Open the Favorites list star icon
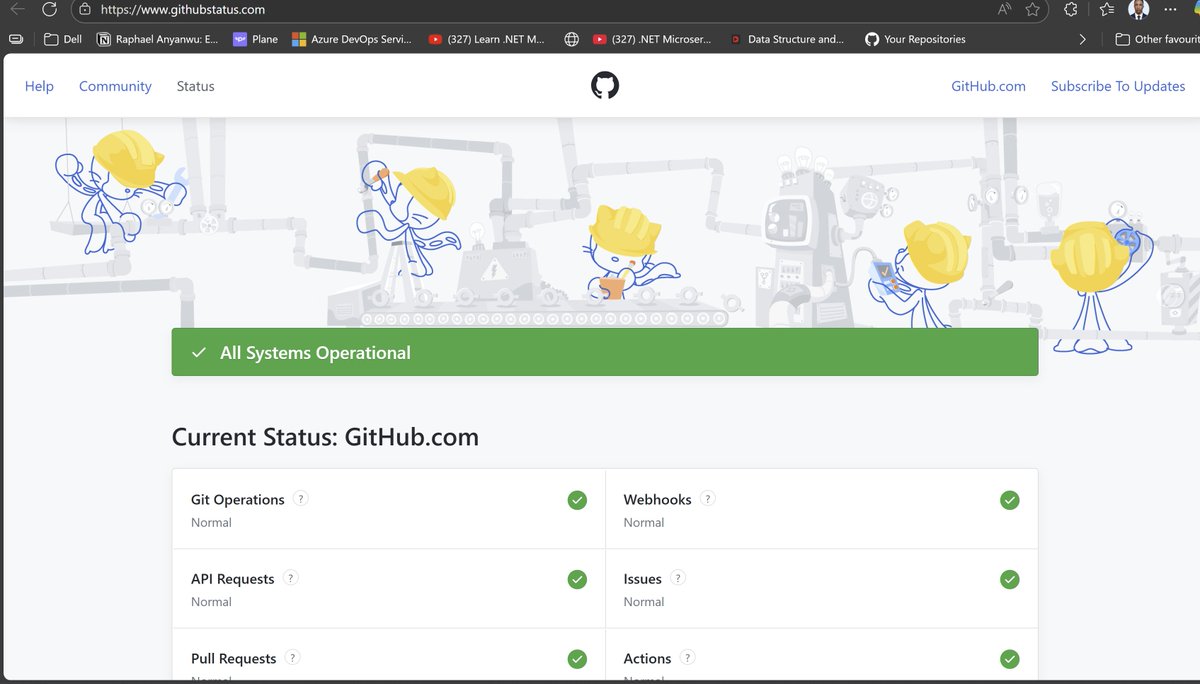Image resolution: width=1200 pixels, height=684 pixels. tap(1106, 10)
